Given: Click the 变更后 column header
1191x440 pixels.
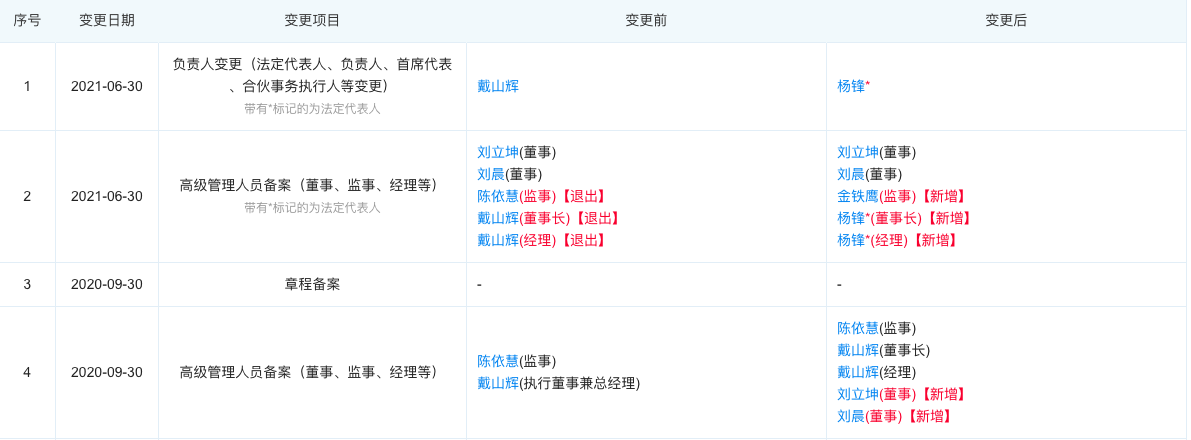Looking at the screenshot, I should click(1006, 21).
